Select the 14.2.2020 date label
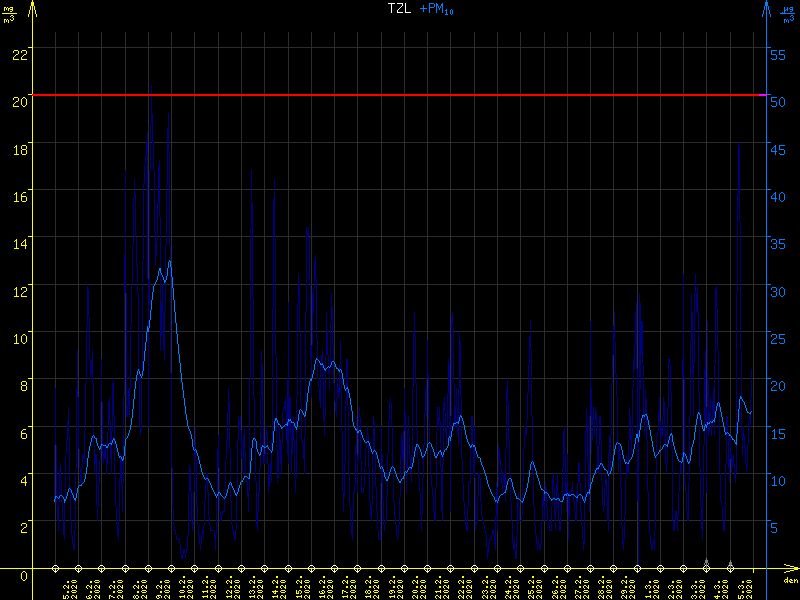Viewport: 800px width, 600px height. [276, 587]
